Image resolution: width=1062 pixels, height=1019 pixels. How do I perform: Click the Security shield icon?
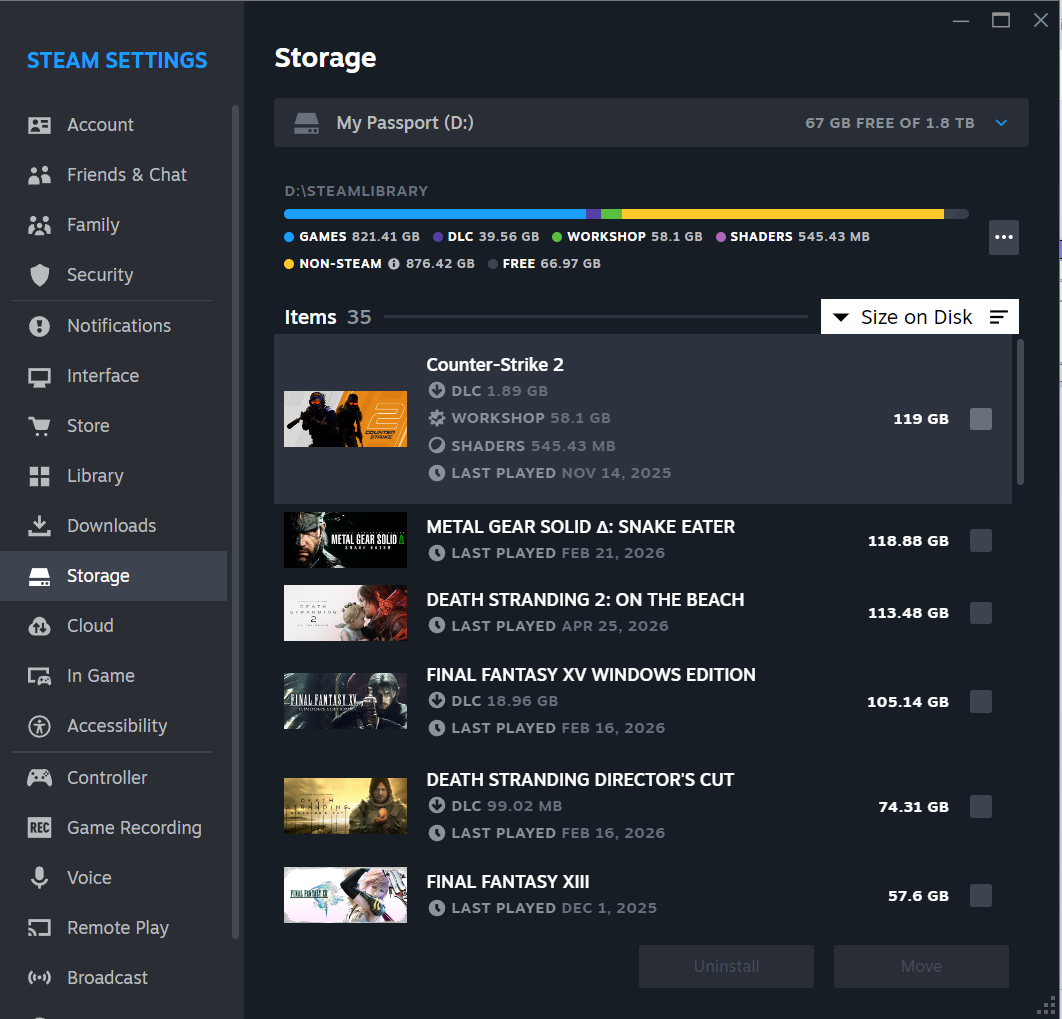(x=39, y=275)
